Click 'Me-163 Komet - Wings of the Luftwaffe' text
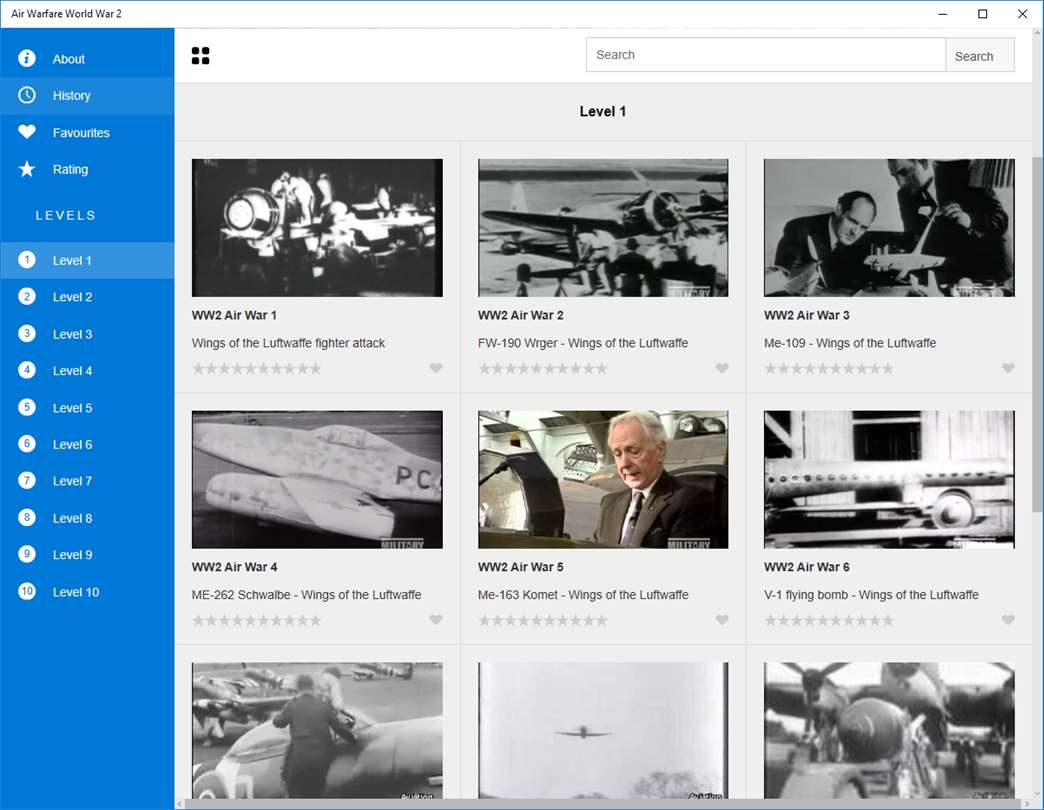1044x810 pixels. pos(583,594)
